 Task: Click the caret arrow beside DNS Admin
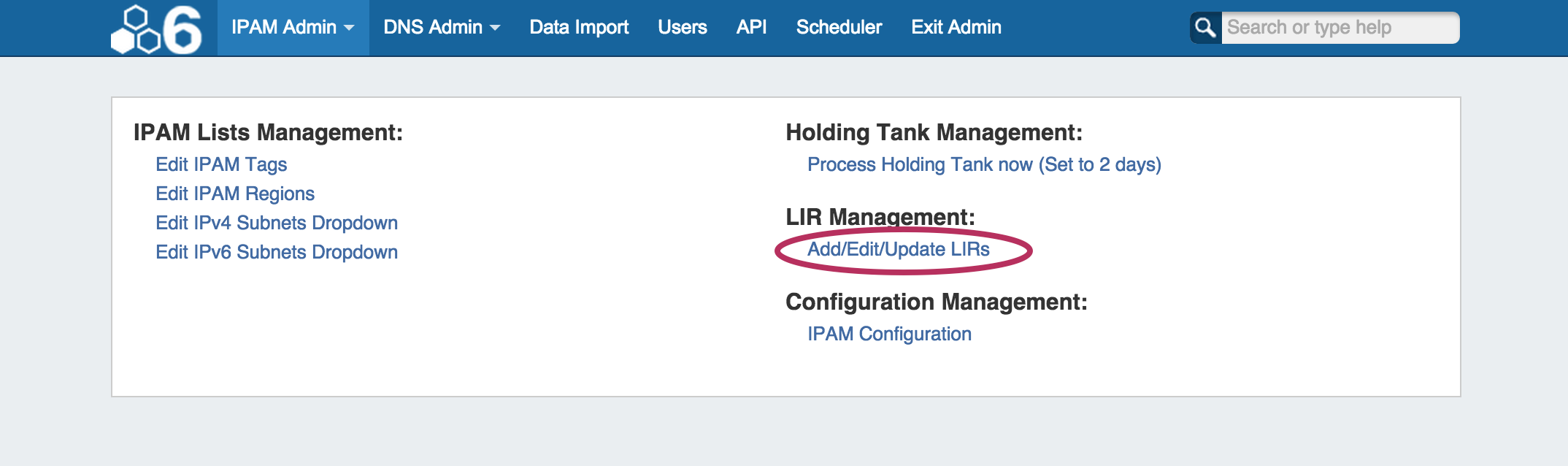coord(495,28)
